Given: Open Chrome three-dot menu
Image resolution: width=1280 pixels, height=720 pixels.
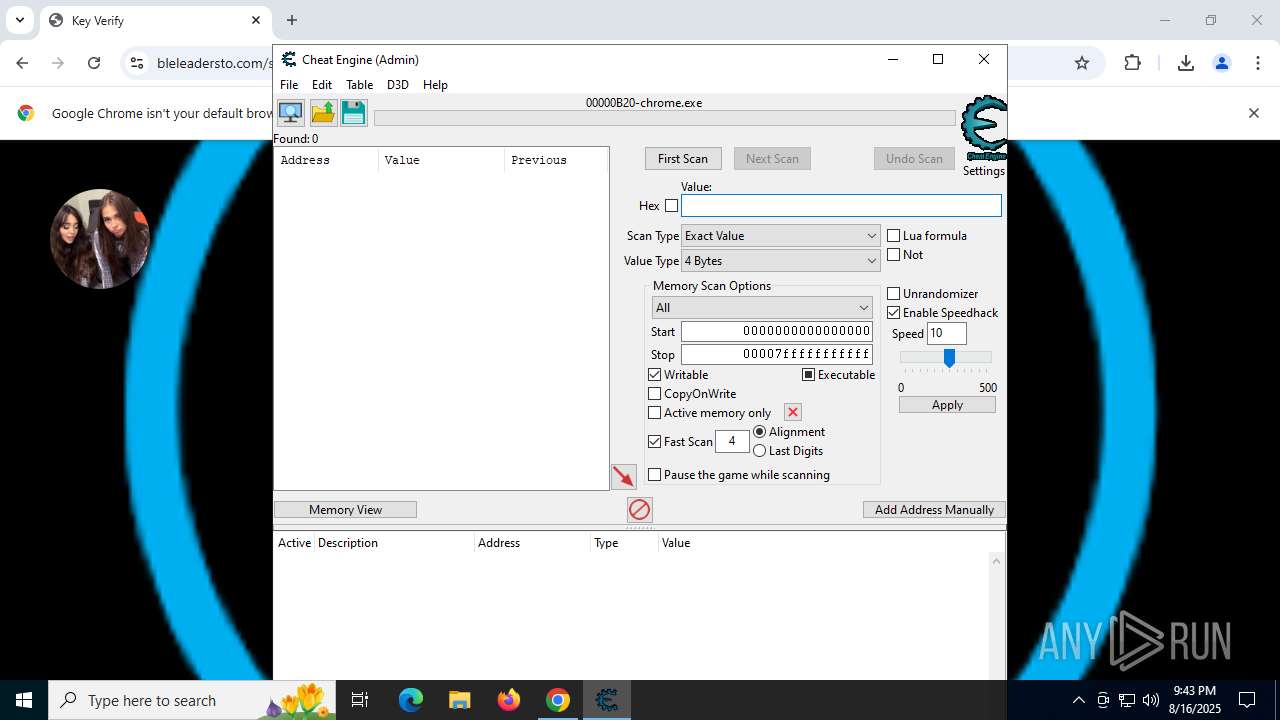Looking at the screenshot, I should tap(1258, 63).
